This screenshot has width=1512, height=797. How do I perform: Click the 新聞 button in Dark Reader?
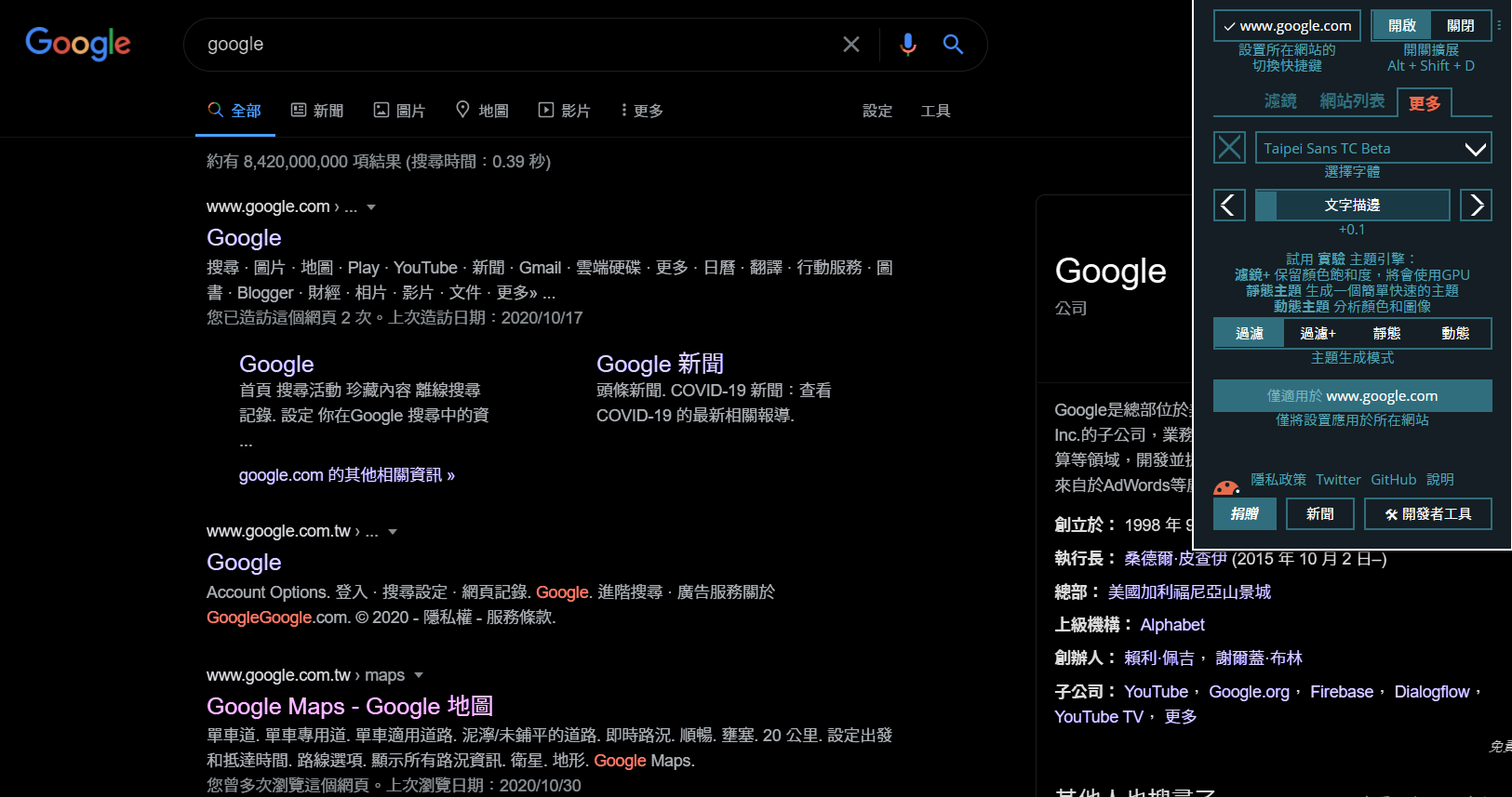[1319, 513]
